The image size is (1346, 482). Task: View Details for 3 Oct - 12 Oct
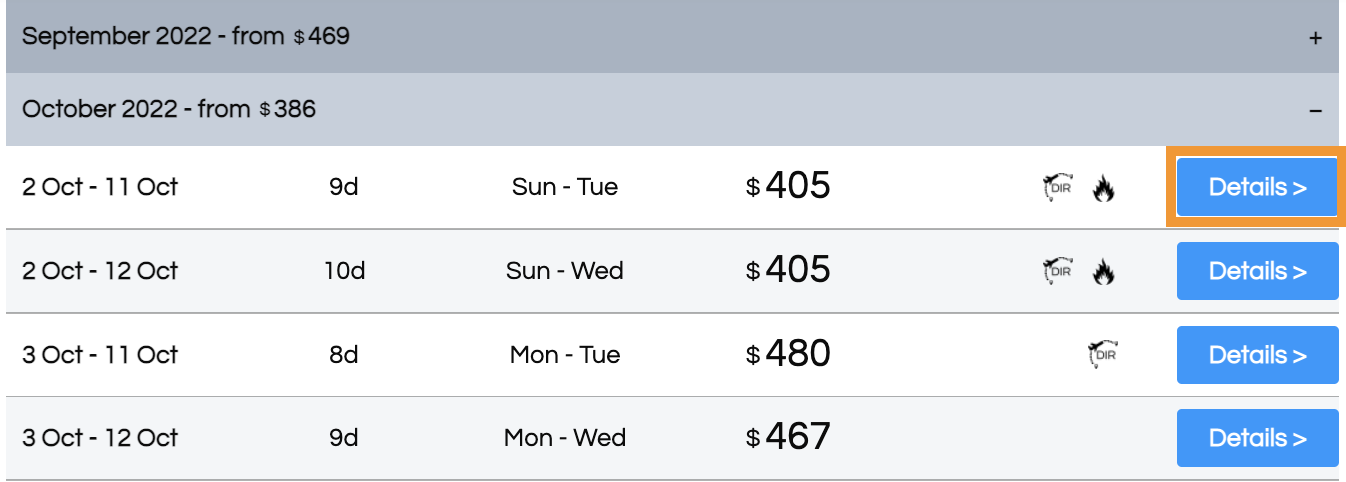(x=1257, y=438)
